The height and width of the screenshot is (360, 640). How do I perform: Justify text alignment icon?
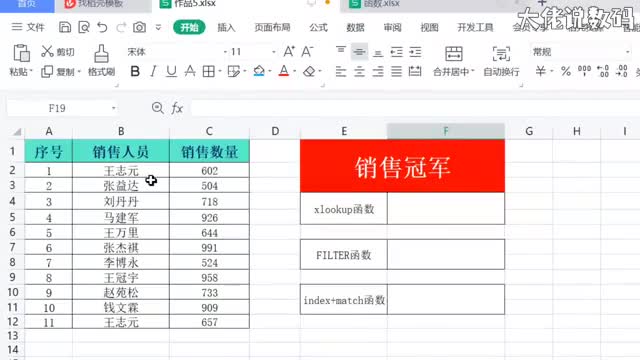tap(396, 72)
